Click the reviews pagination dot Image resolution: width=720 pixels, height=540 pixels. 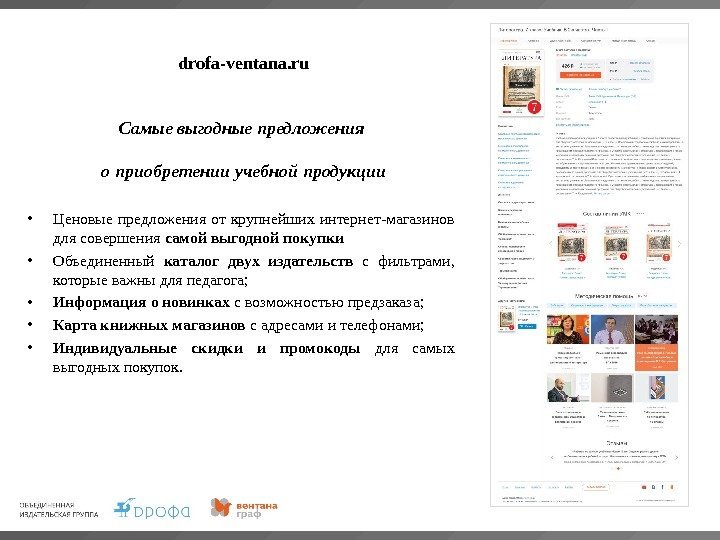click(618, 468)
